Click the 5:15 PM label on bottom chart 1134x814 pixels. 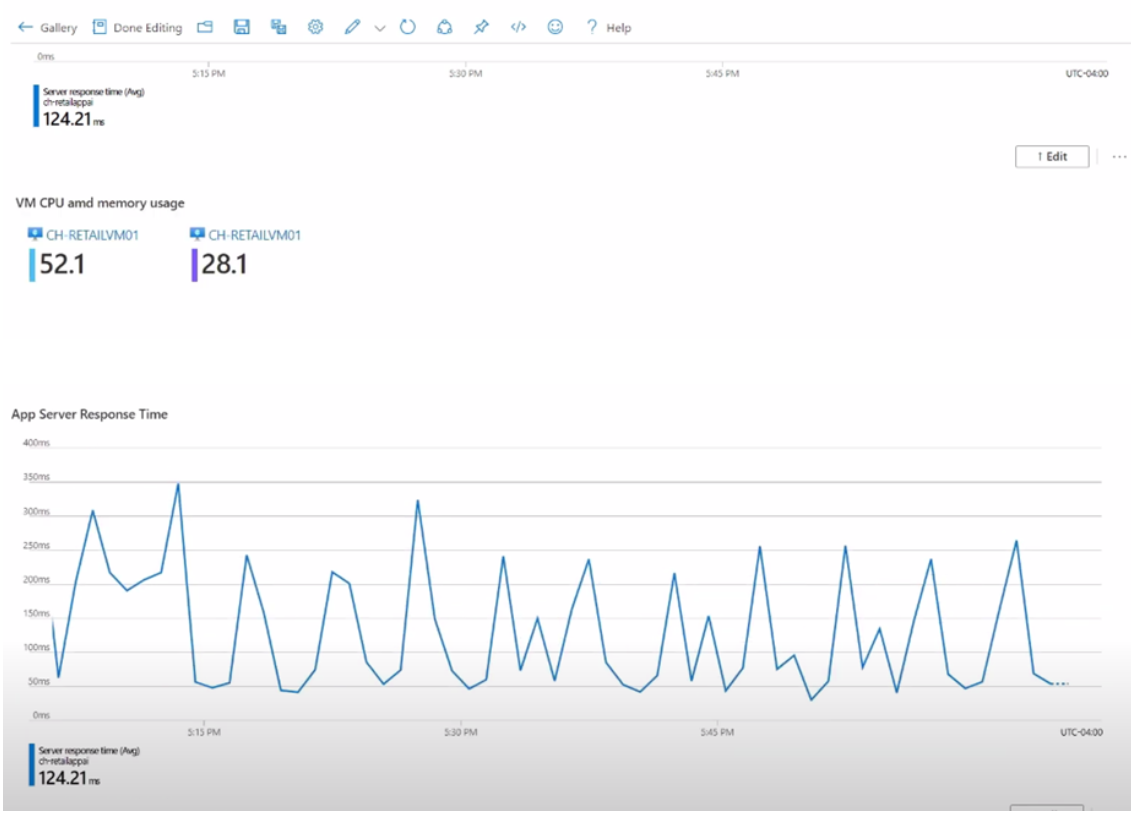click(204, 732)
